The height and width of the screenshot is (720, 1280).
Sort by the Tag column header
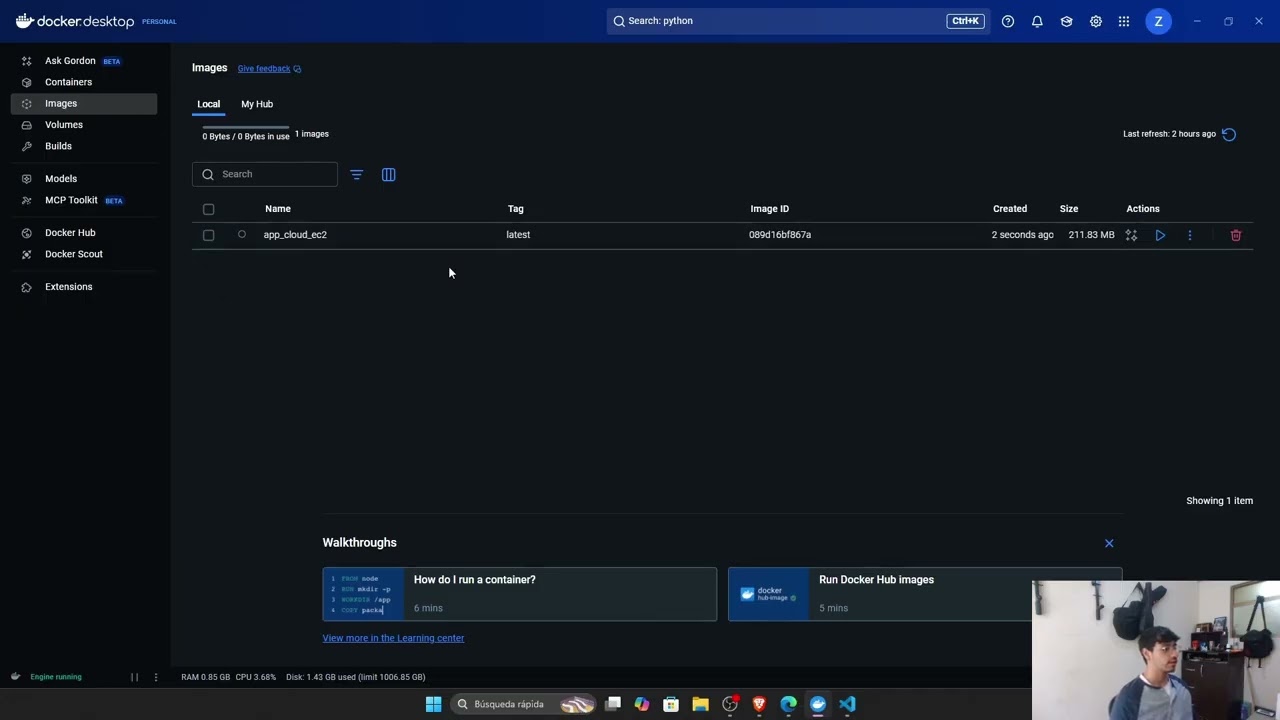click(516, 209)
